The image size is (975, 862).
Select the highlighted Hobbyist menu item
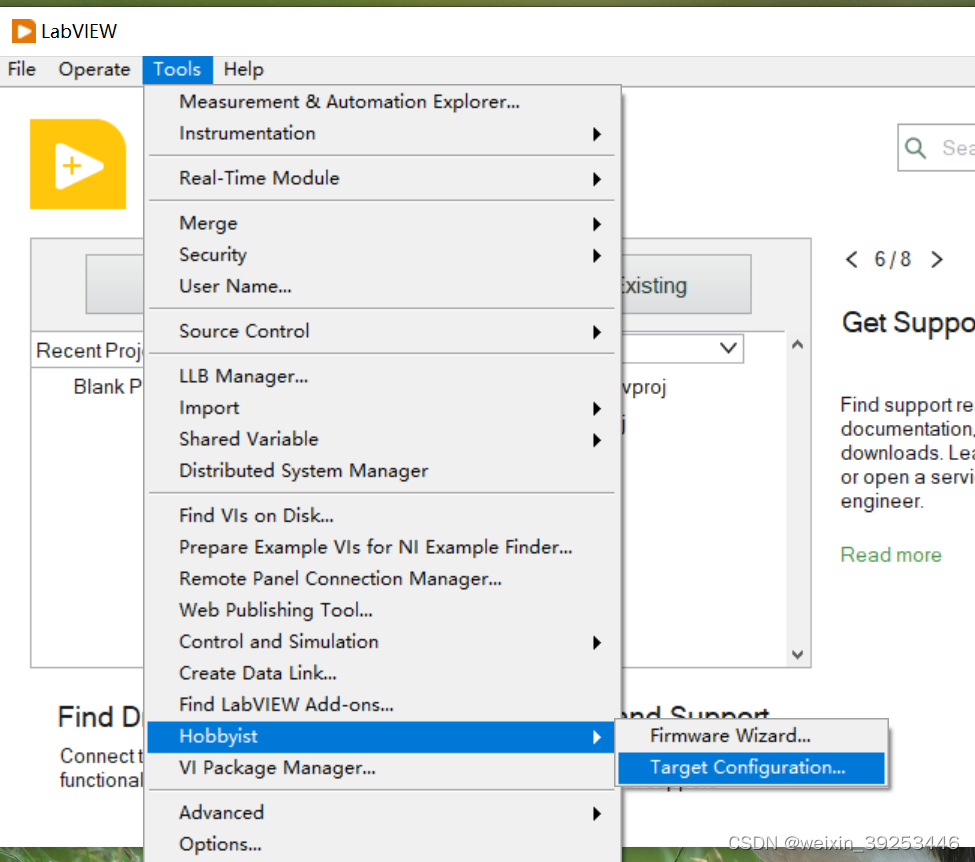[x=381, y=737]
